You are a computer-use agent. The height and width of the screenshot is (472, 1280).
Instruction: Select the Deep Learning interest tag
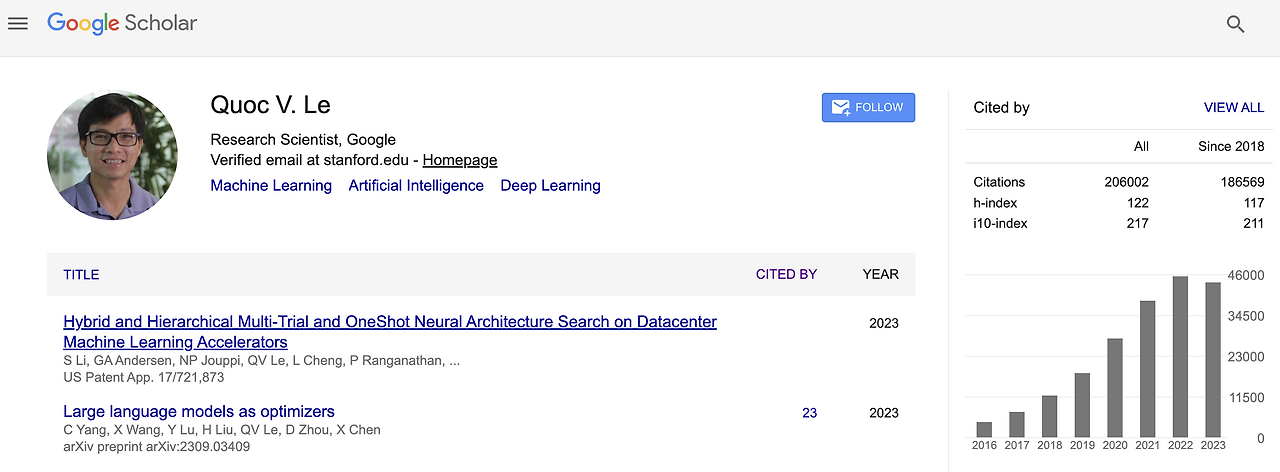(x=550, y=186)
